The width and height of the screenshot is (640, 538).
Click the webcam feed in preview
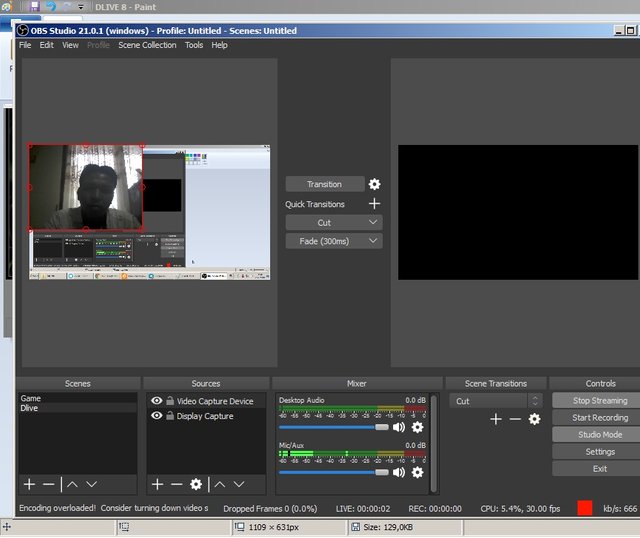pyautogui.click(x=86, y=187)
